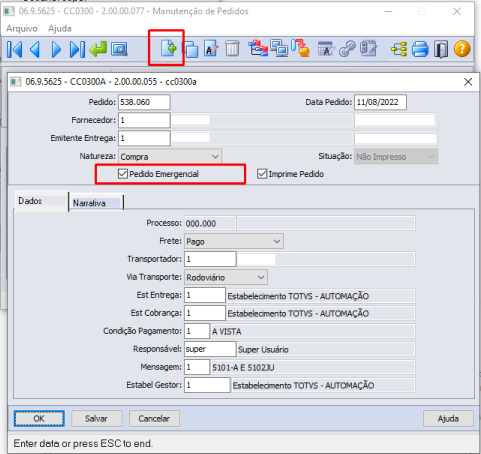The width and height of the screenshot is (481, 454).
Task: Toggle the Pedido Emergencial checkbox
Action: point(123,174)
